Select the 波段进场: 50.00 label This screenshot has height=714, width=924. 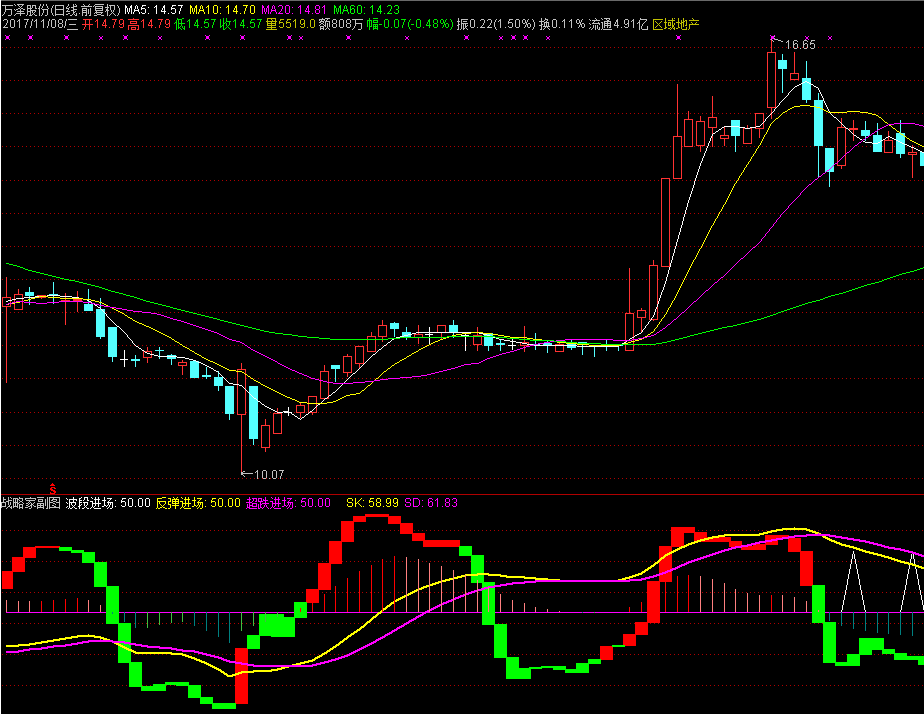point(108,503)
